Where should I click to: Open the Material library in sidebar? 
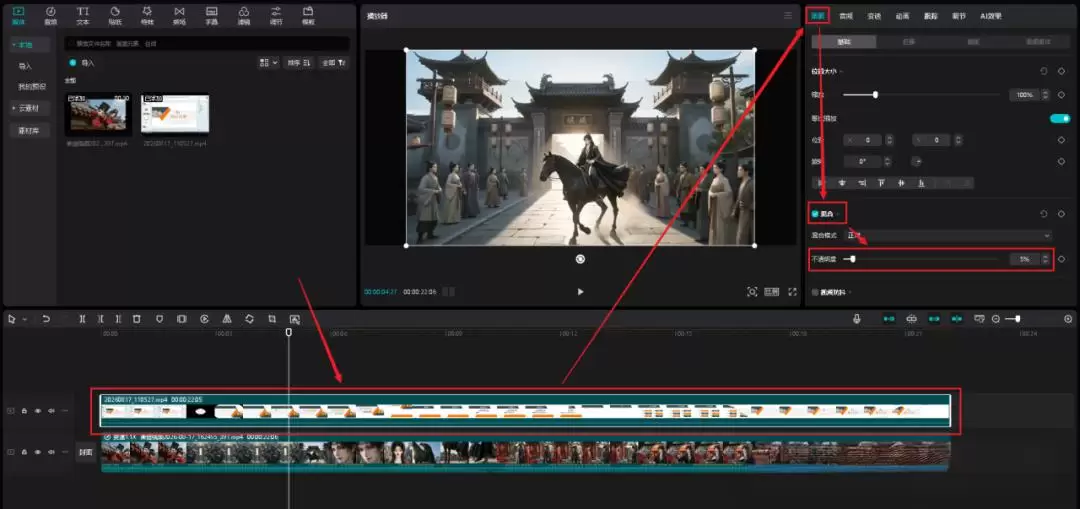coord(29,131)
